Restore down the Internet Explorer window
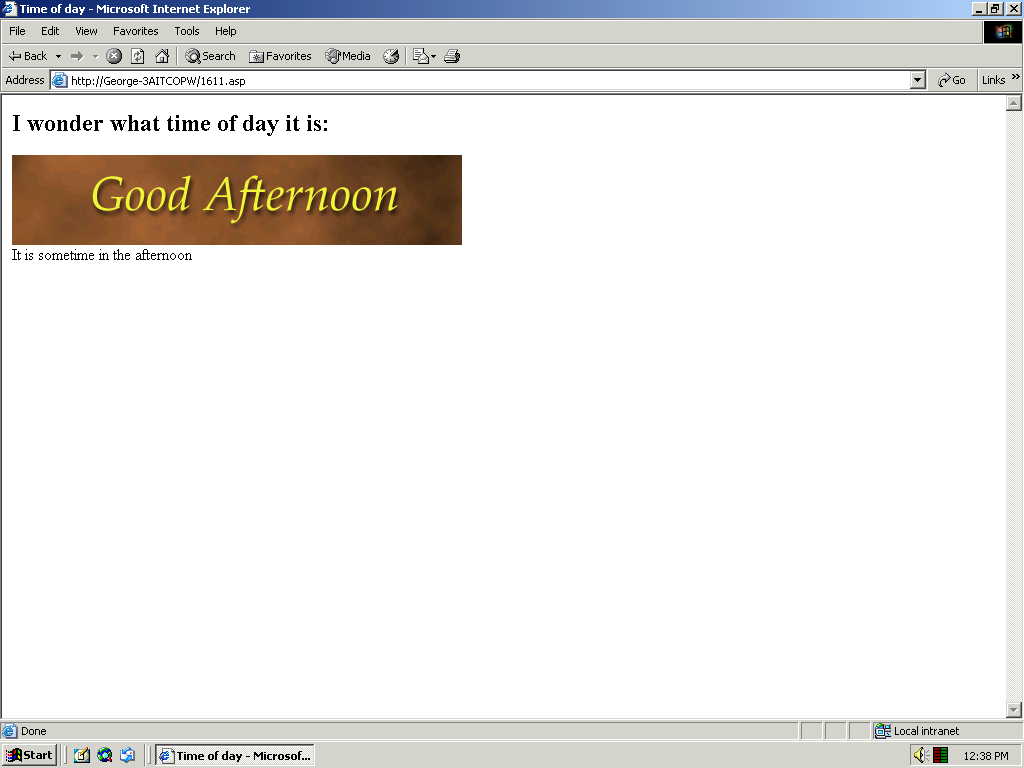Screen dimensions: 1024x768 pyautogui.click(x=994, y=9)
